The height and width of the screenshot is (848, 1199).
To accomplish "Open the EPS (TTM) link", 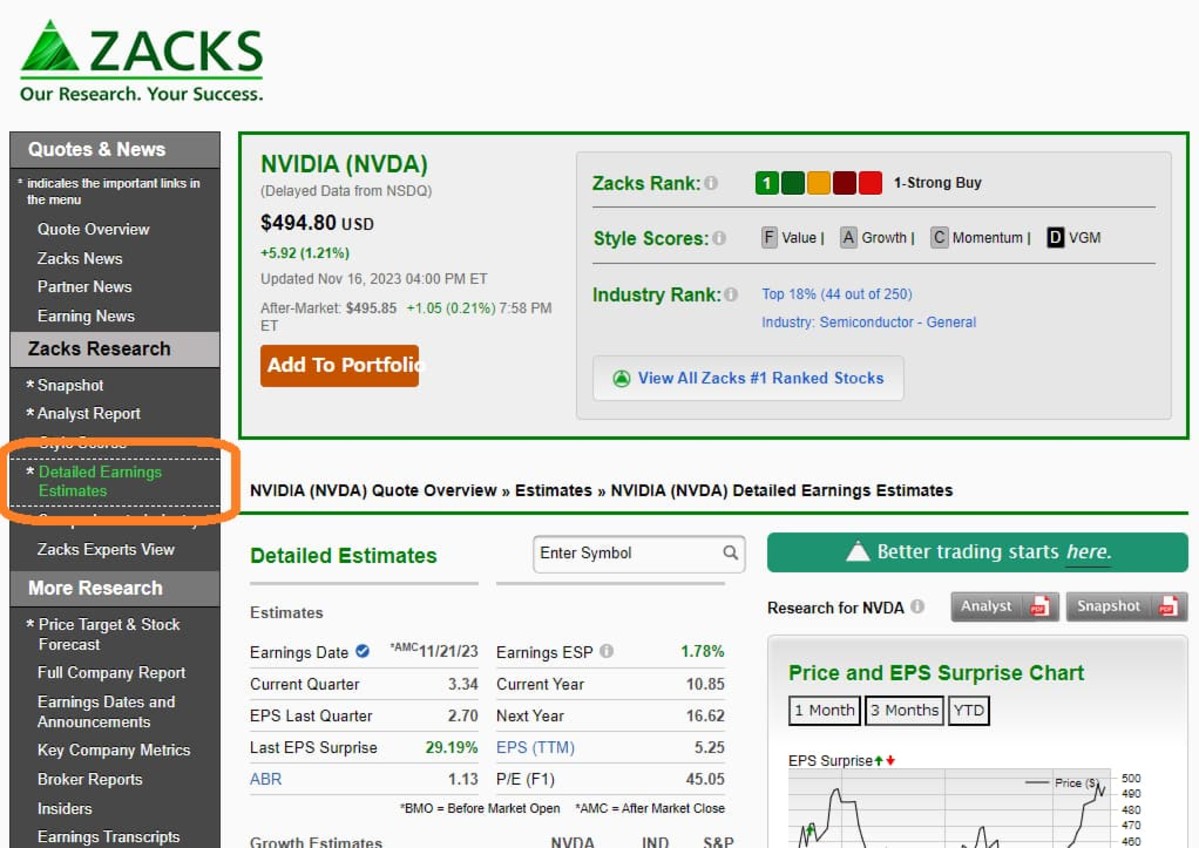I will (535, 748).
